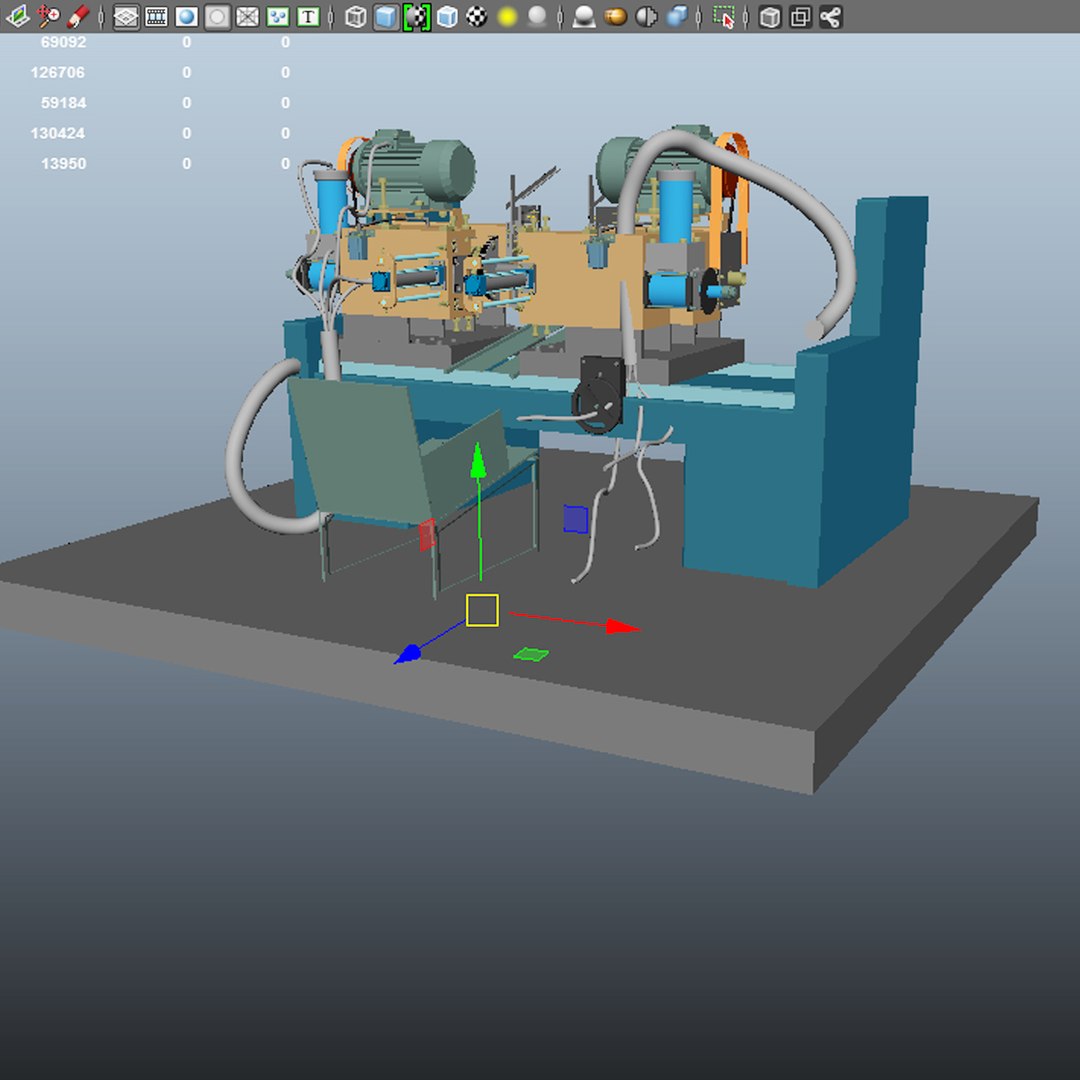Enable Wireframe on Shaded display
This screenshot has width=1080, height=1080.
pos(447,17)
